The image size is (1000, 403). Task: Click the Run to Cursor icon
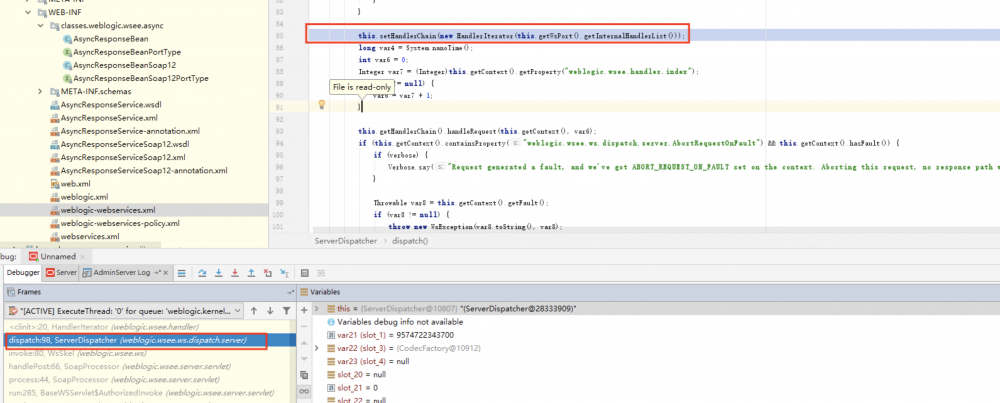pos(284,273)
